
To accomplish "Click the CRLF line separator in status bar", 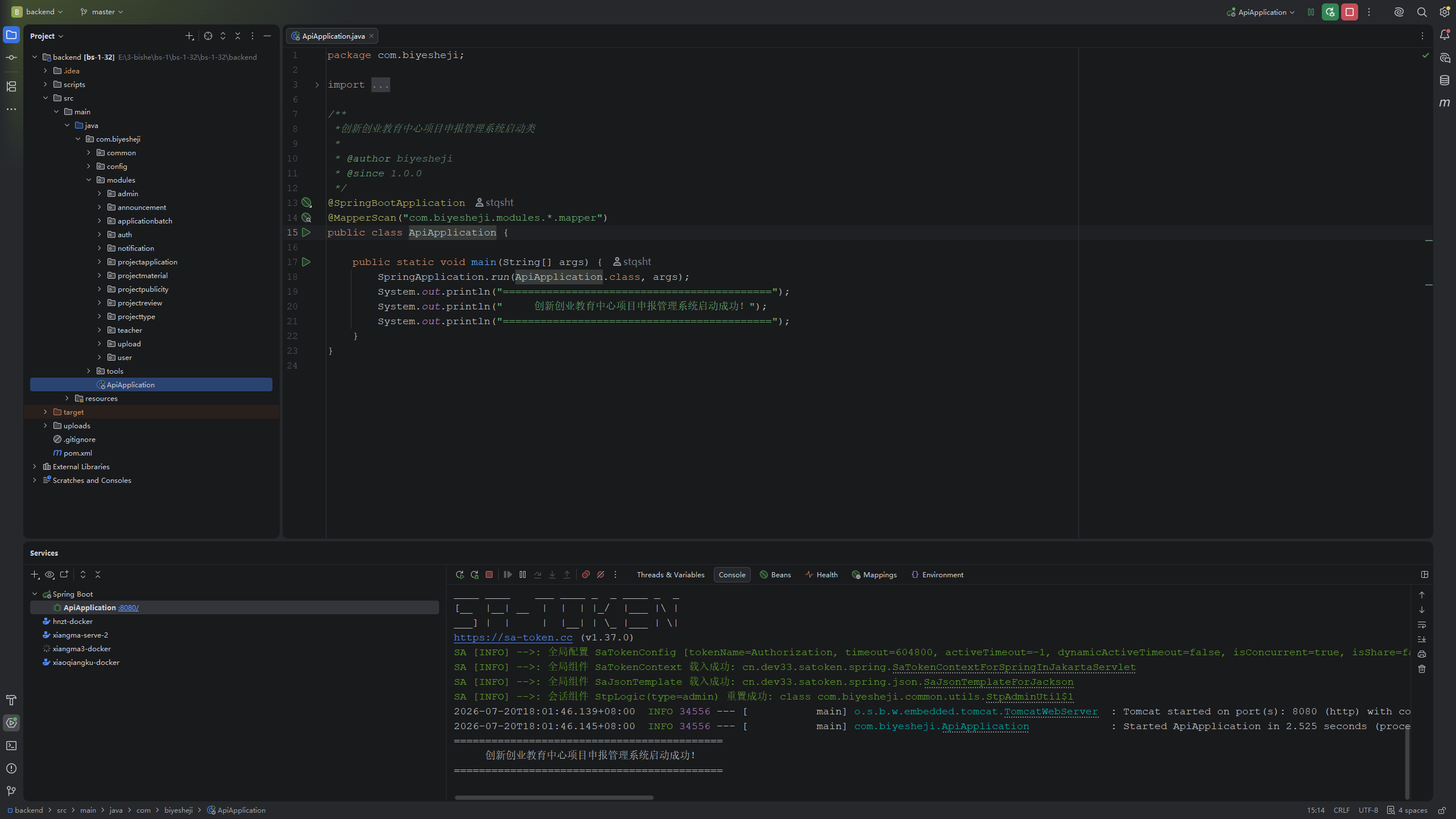I will pyautogui.click(x=1342, y=810).
